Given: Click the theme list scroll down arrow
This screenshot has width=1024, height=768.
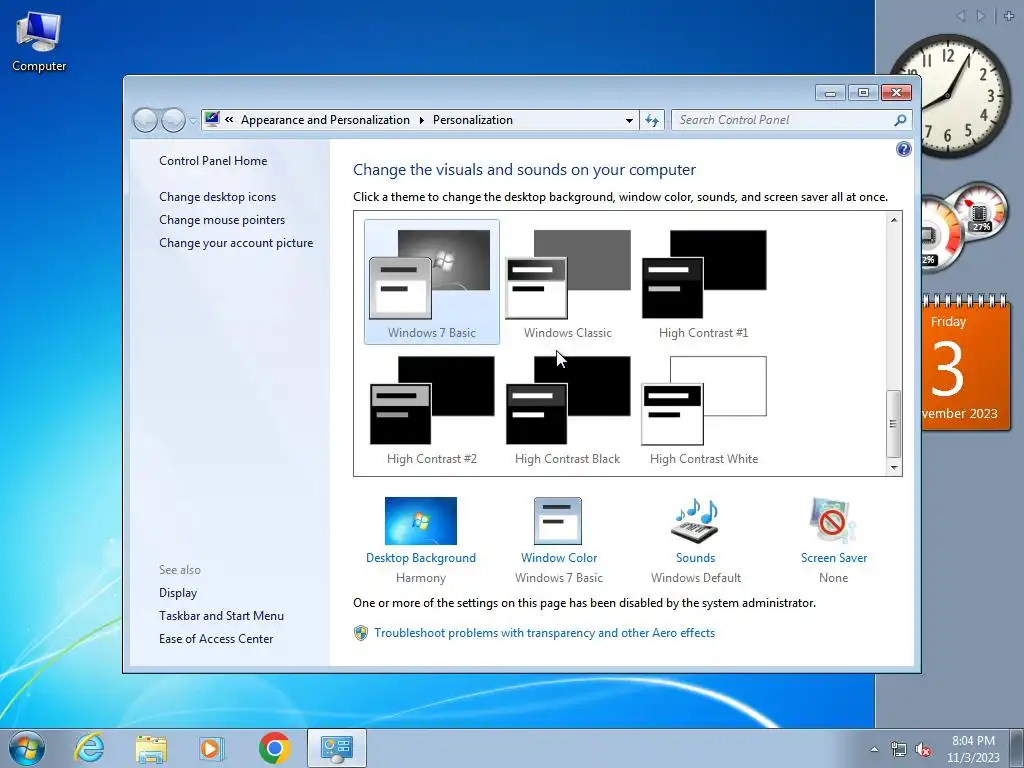Looking at the screenshot, I should click(893, 468).
